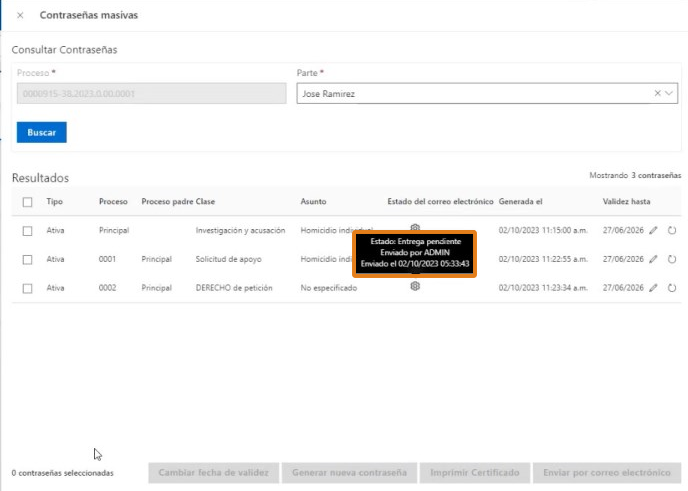
Task: Select the Investigación y acusación class cell
Action: (240, 230)
